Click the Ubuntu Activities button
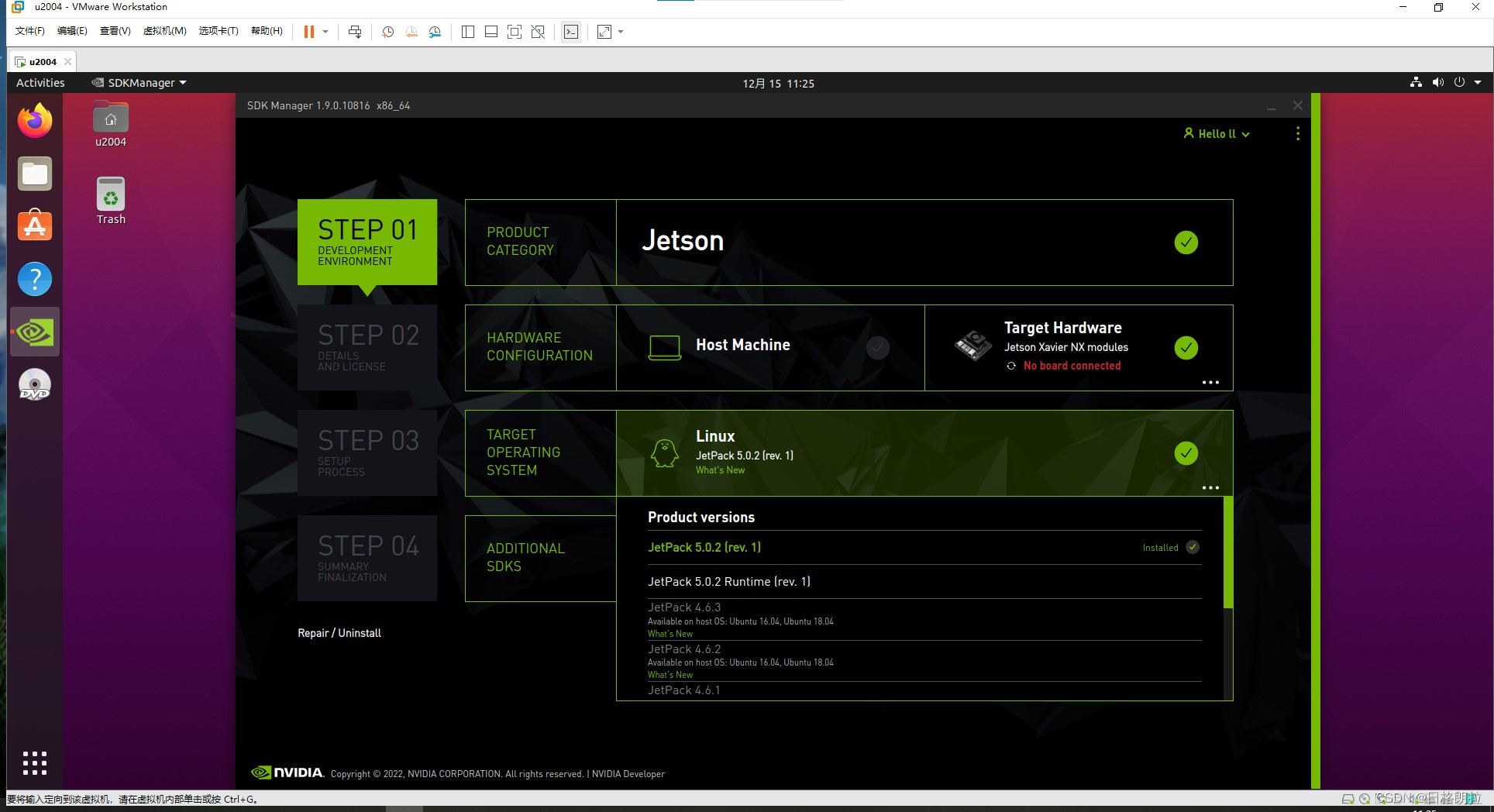The width and height of the screenshot is (1494, 812). (40, 82)
